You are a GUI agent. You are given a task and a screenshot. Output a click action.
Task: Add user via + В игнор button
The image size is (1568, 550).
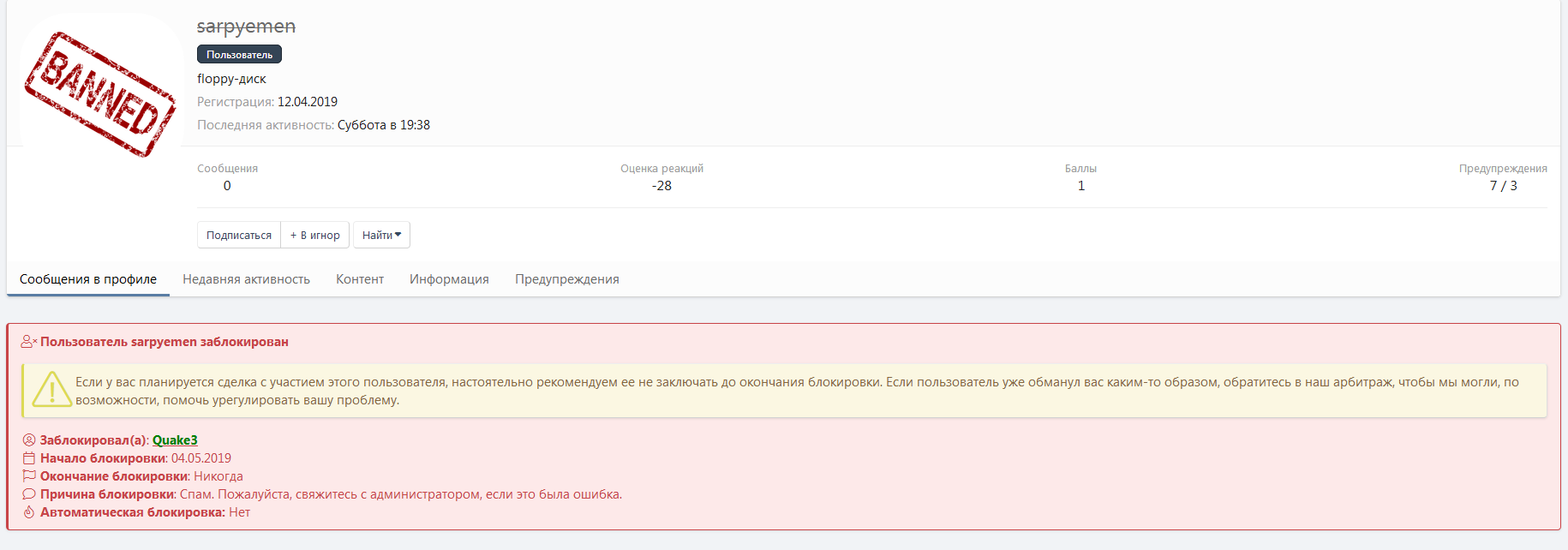click(315, 235)
